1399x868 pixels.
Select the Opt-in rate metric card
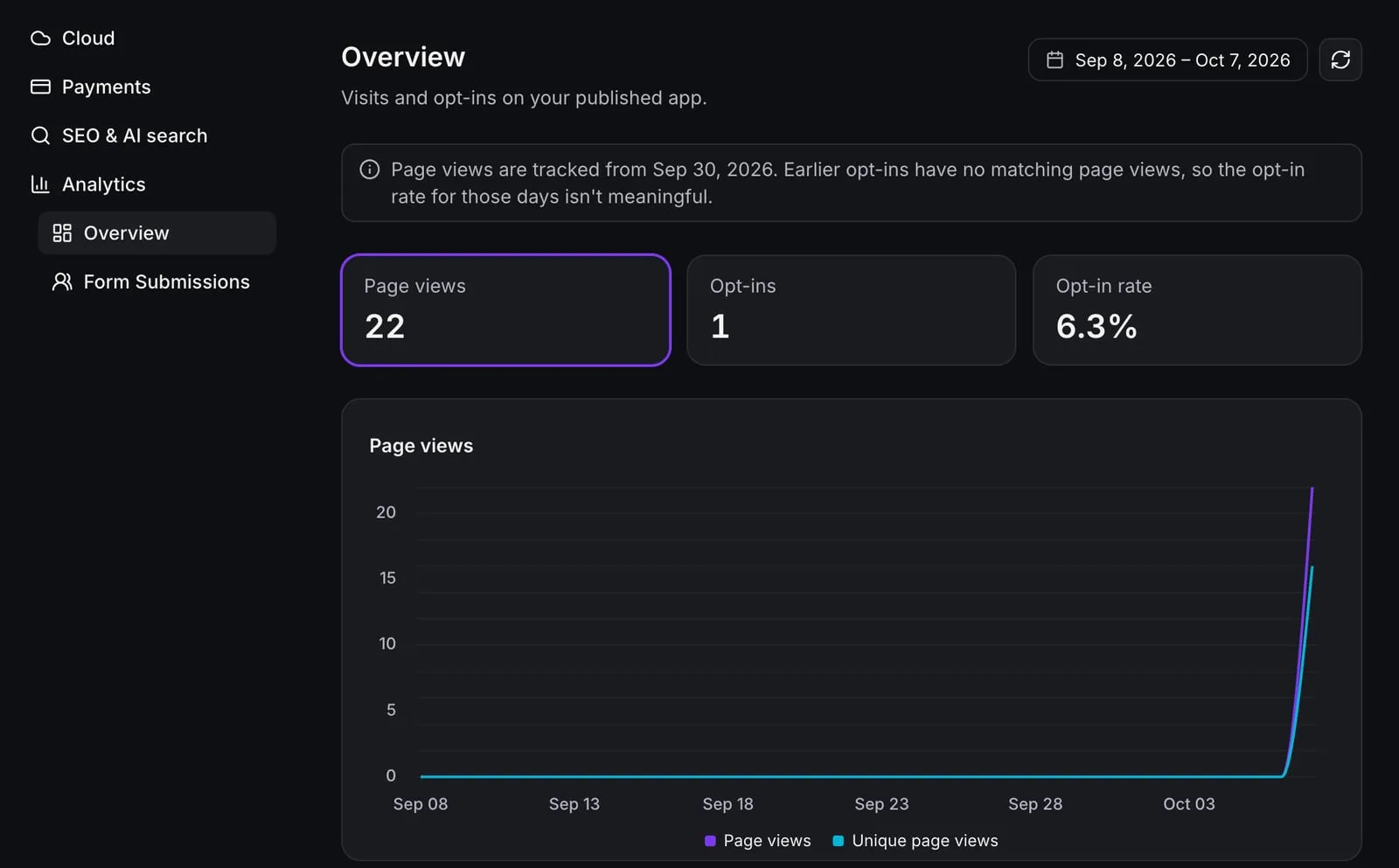pyautogui.click(x=1197, y=310)
